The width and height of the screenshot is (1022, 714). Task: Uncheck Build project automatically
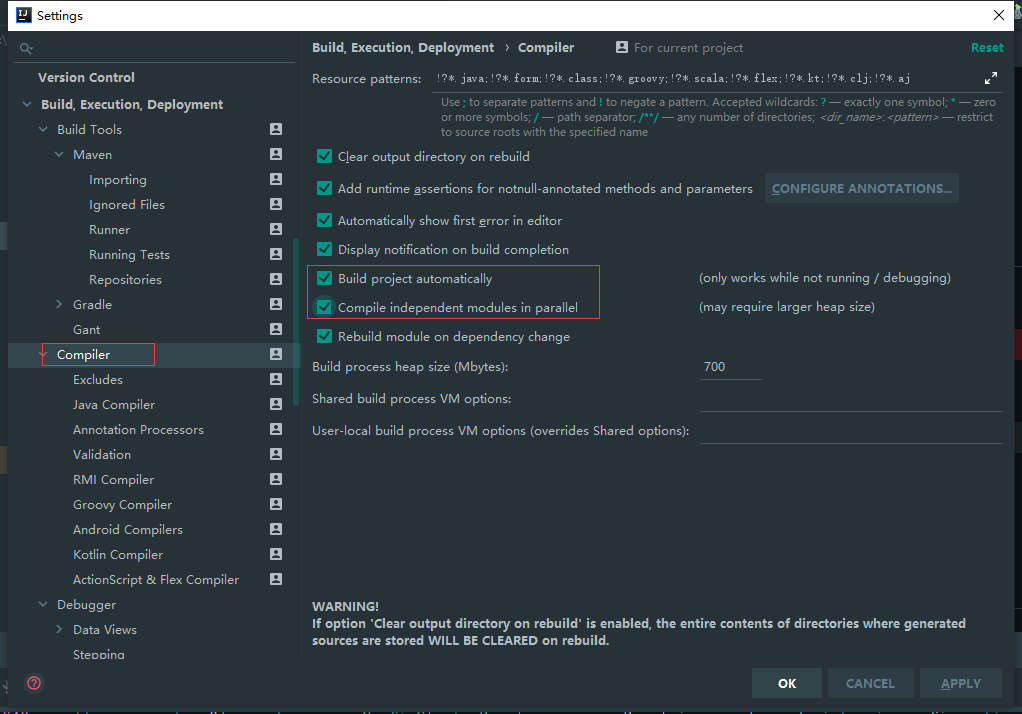tap(324, 278)
